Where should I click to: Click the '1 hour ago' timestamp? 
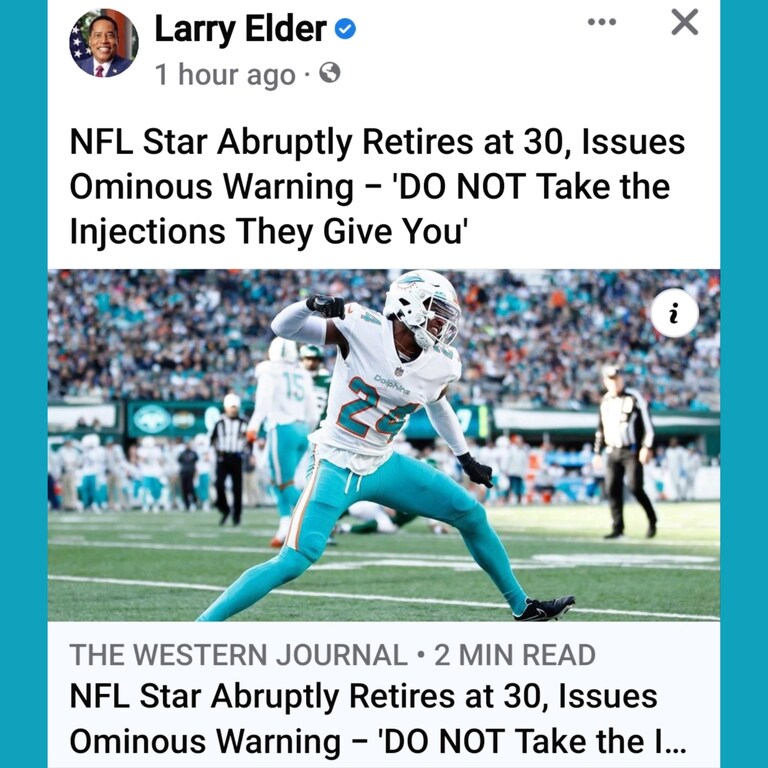[x=225, y=74]
